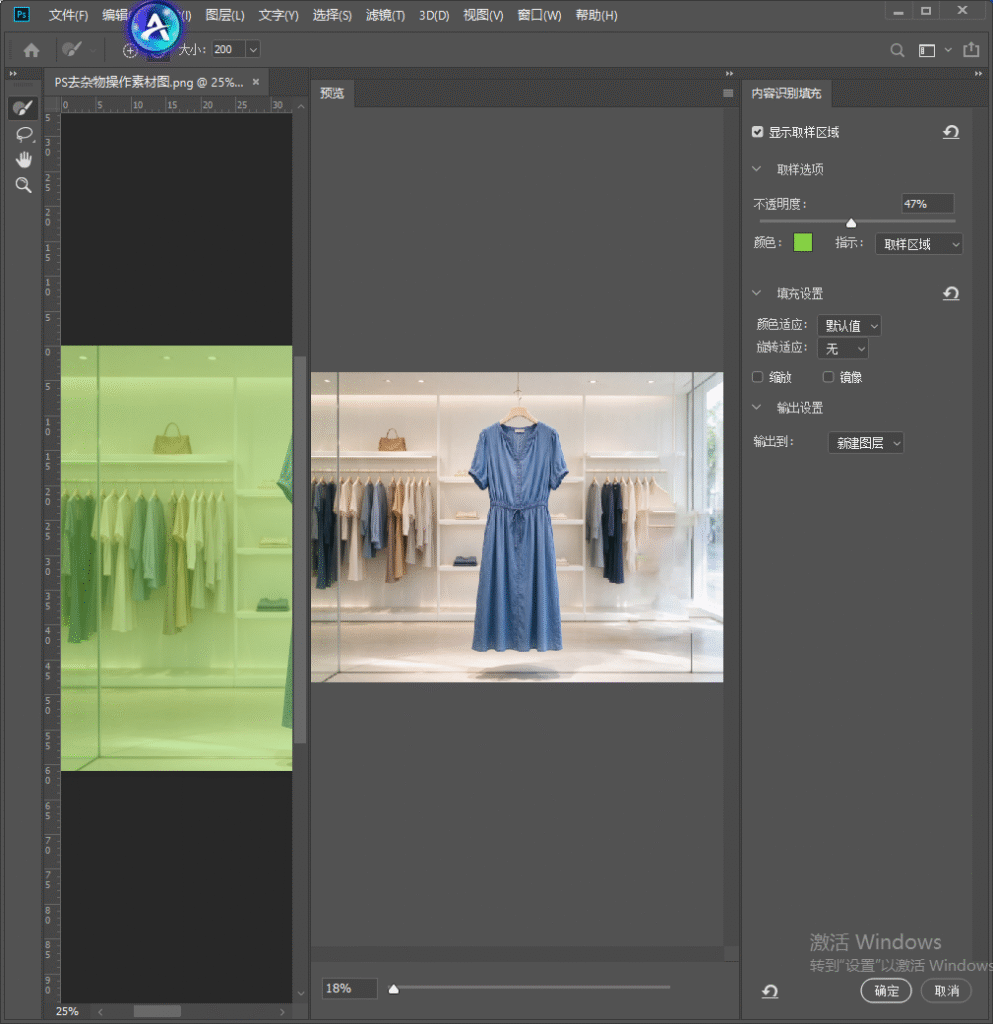Open the brush tool preset picker
Viewport: 993px width, 1024px height.
point(78,49)
